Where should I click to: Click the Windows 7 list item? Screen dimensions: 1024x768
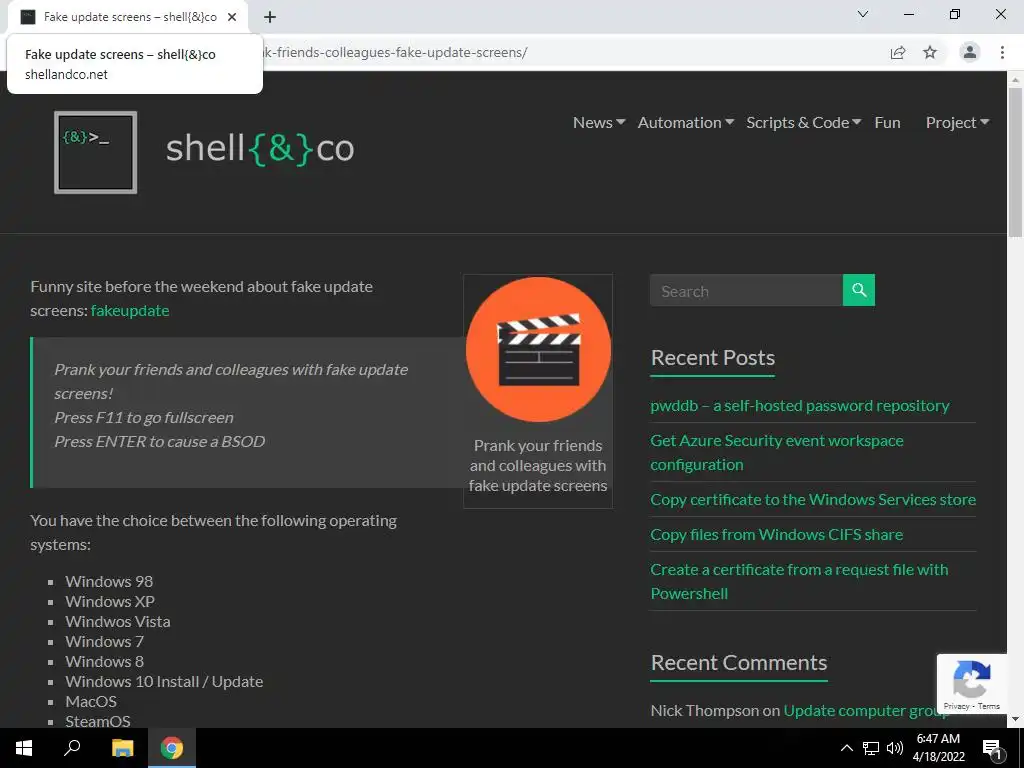tap(104, 641)
